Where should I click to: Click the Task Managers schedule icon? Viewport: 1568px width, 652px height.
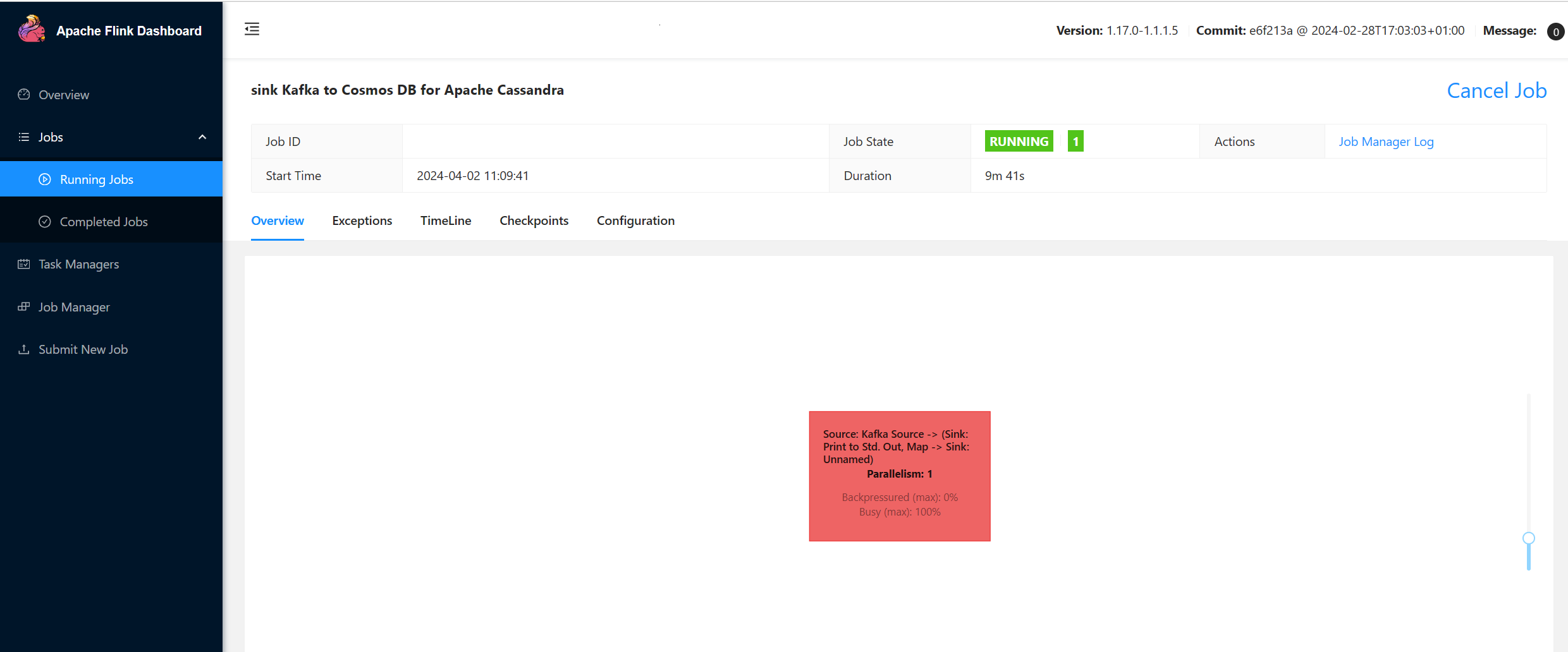(x=24, y=264)
